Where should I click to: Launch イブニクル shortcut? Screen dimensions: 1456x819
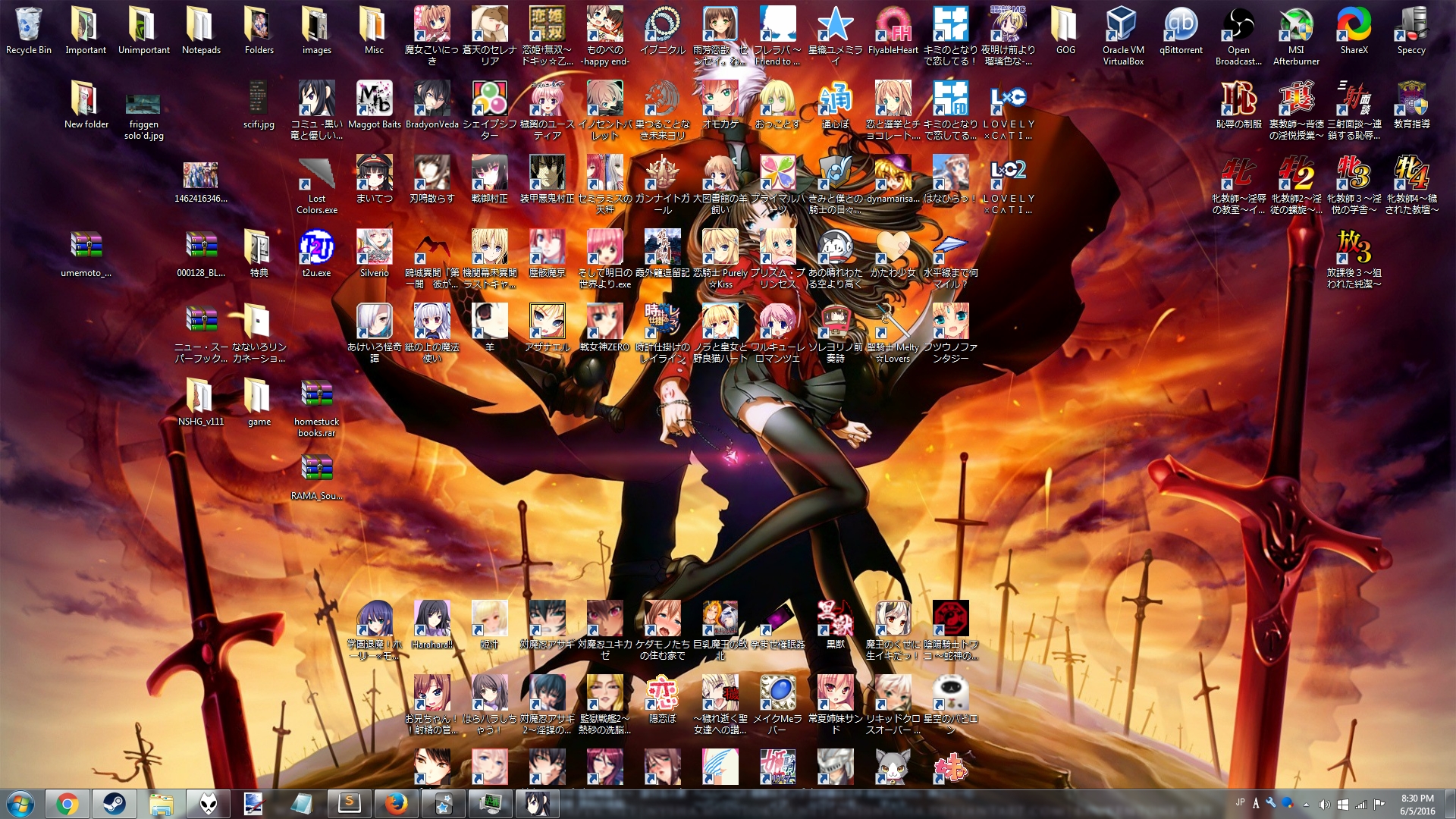(663, 30)
